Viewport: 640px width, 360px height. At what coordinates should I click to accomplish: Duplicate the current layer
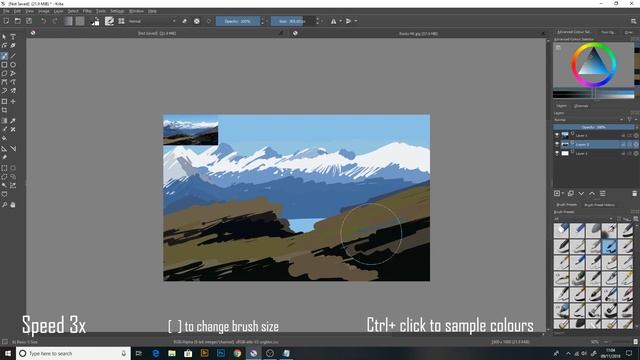pyautogui.click(x=571, y=193)
